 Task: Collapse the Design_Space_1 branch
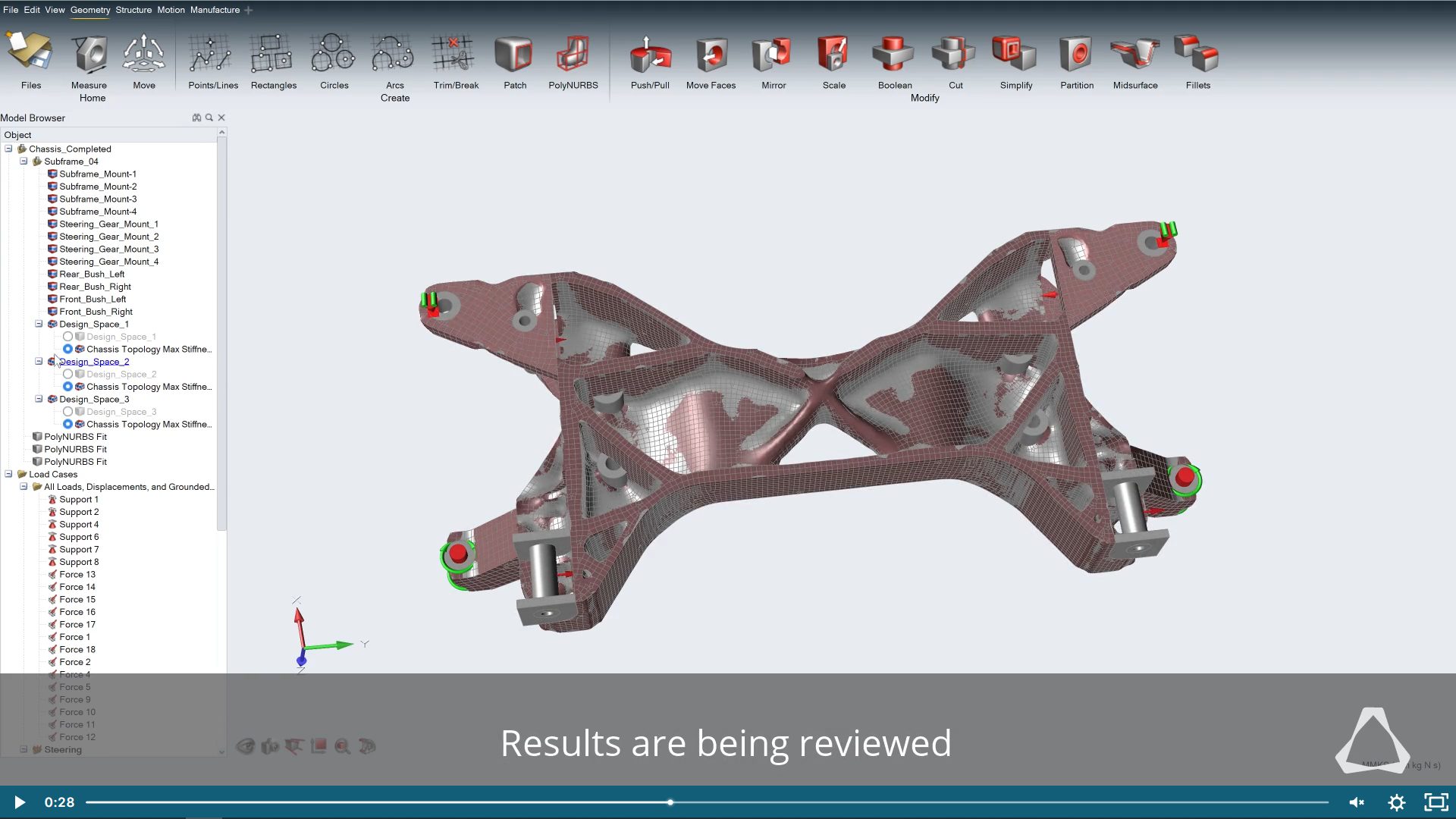(x=39, y=324)
